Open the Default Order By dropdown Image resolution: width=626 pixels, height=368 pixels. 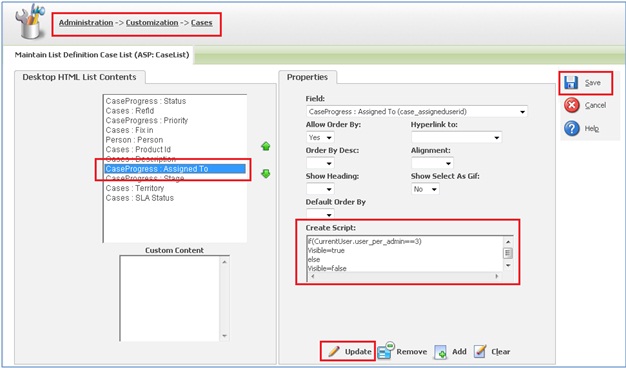coord(320,214)
